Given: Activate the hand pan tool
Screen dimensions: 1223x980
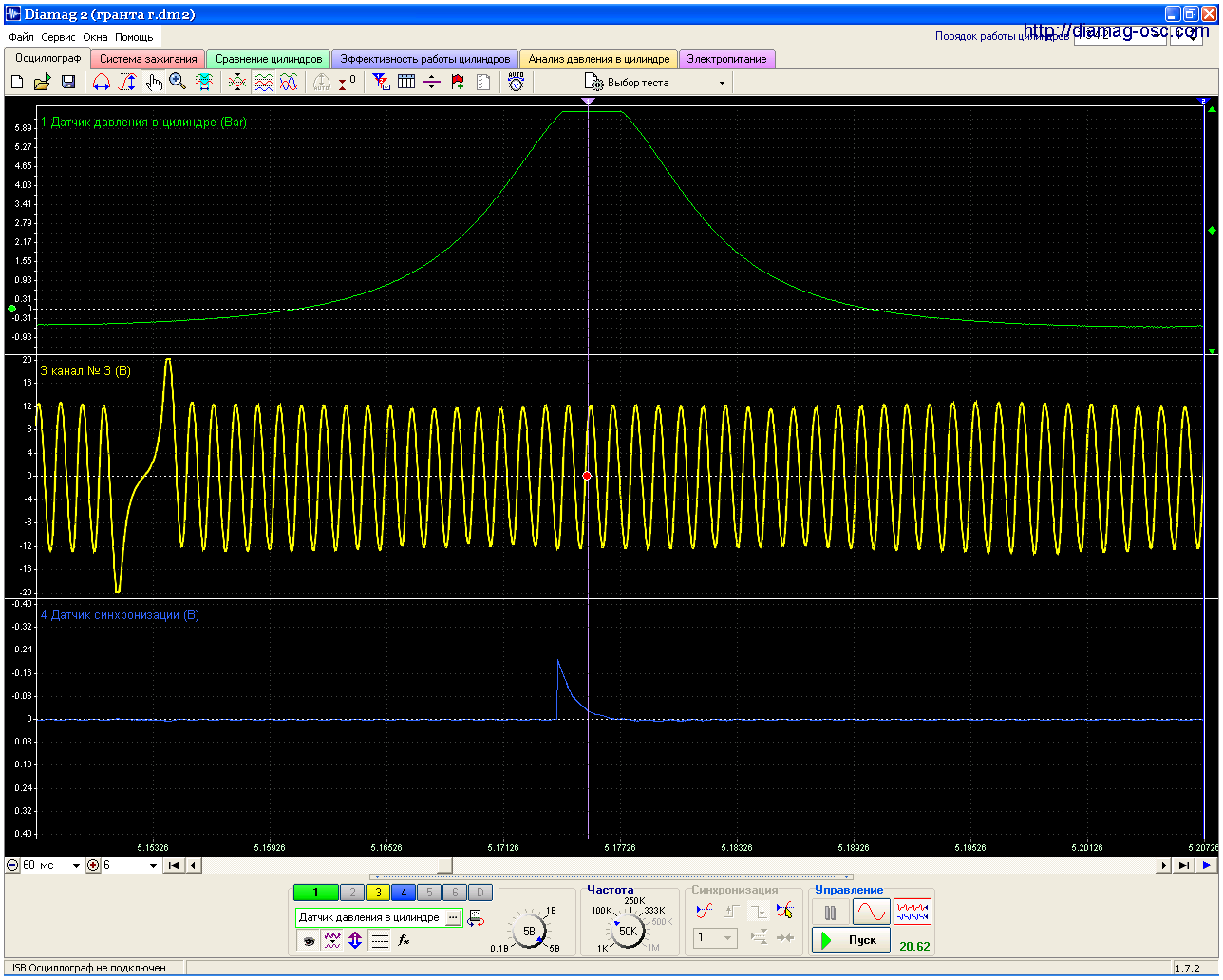Looking at the screenshot, I should (x=154, y=83).
